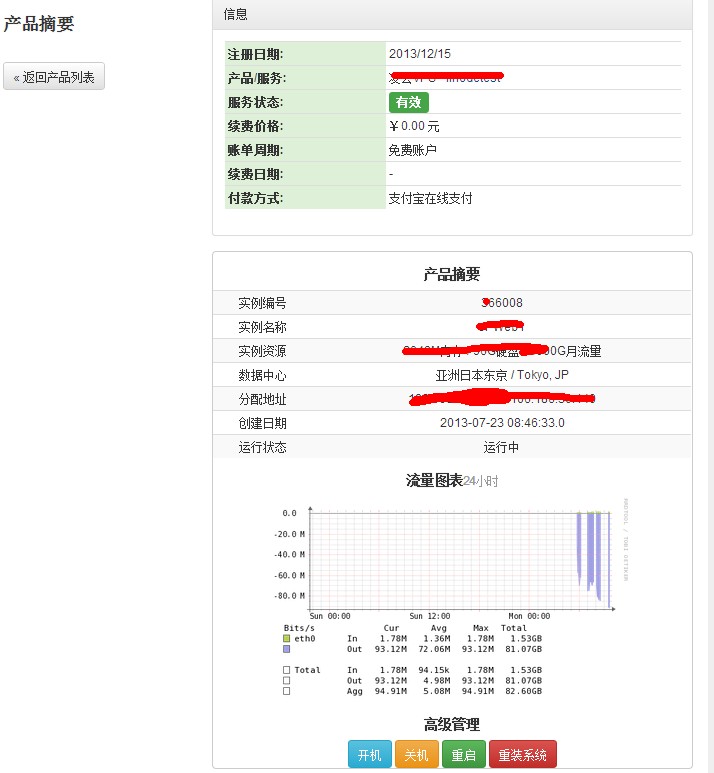Click the 续费日期 label

[255, 175]
